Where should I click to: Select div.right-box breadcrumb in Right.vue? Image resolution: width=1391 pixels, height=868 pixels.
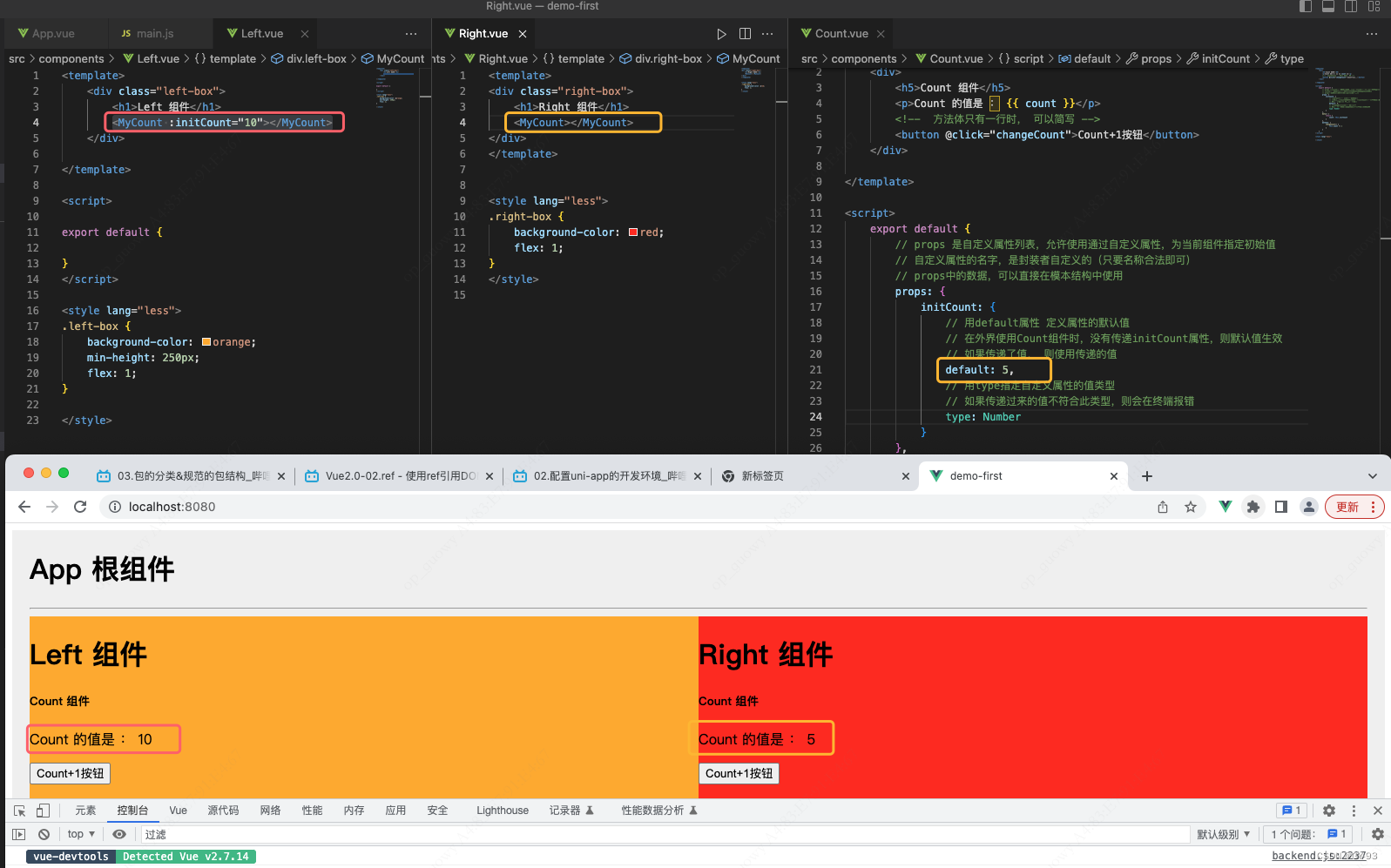click(668, 59)
